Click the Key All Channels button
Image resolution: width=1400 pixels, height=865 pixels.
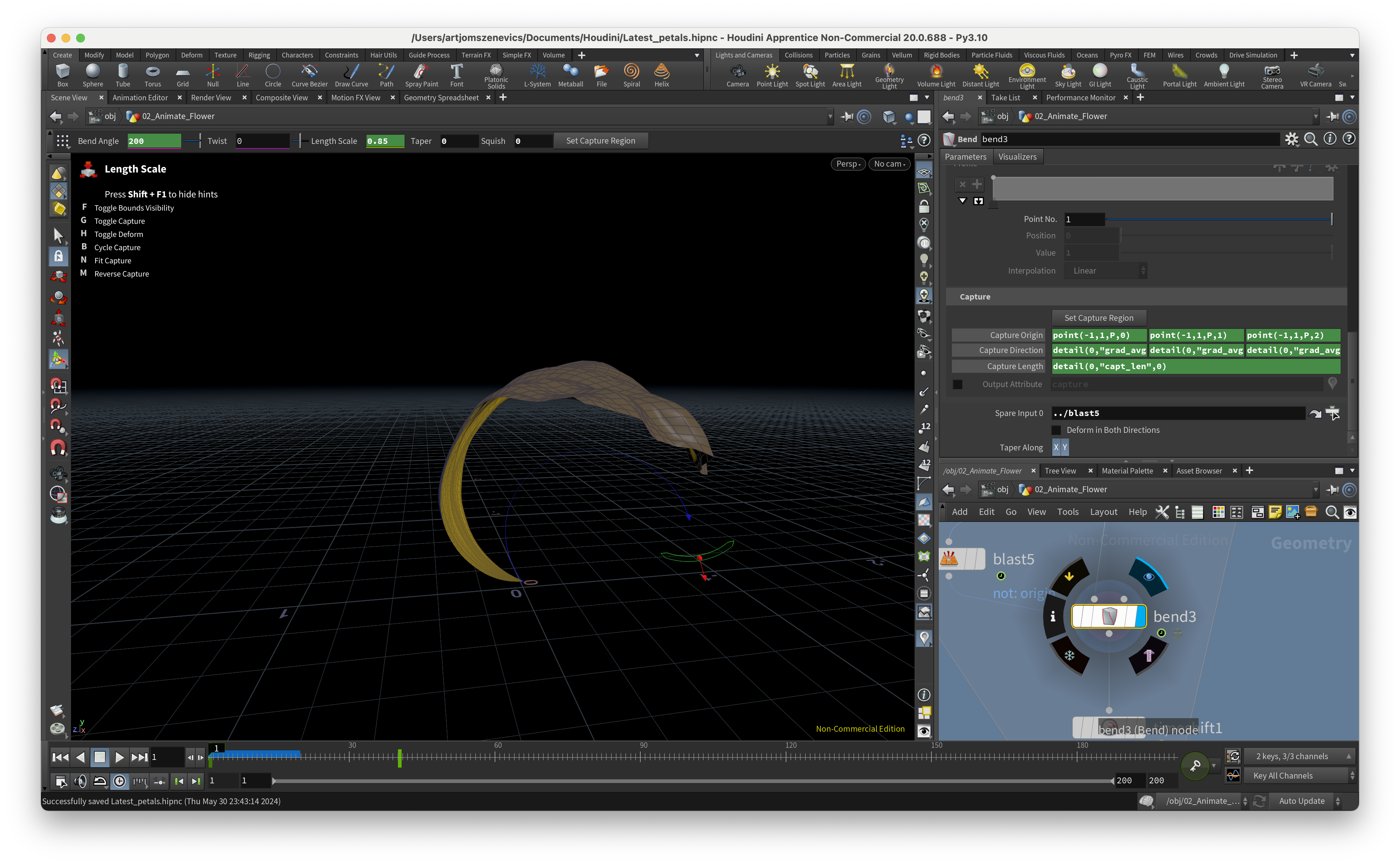1283,776
